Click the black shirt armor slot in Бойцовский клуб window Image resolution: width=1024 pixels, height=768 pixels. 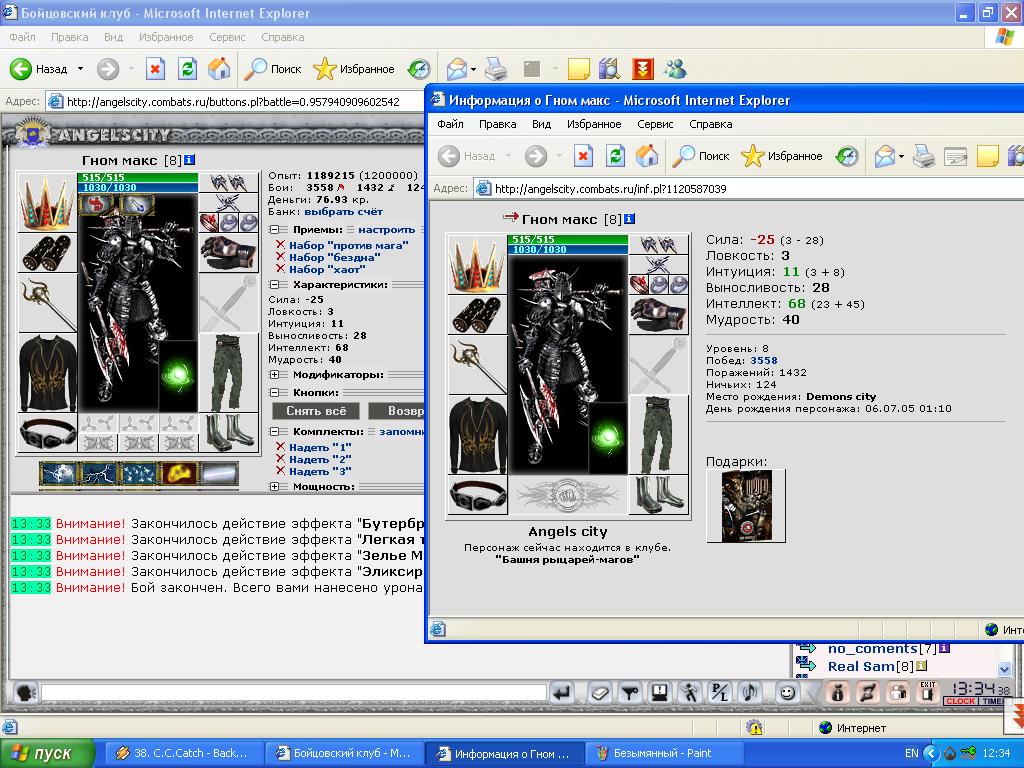click(47, 373)
